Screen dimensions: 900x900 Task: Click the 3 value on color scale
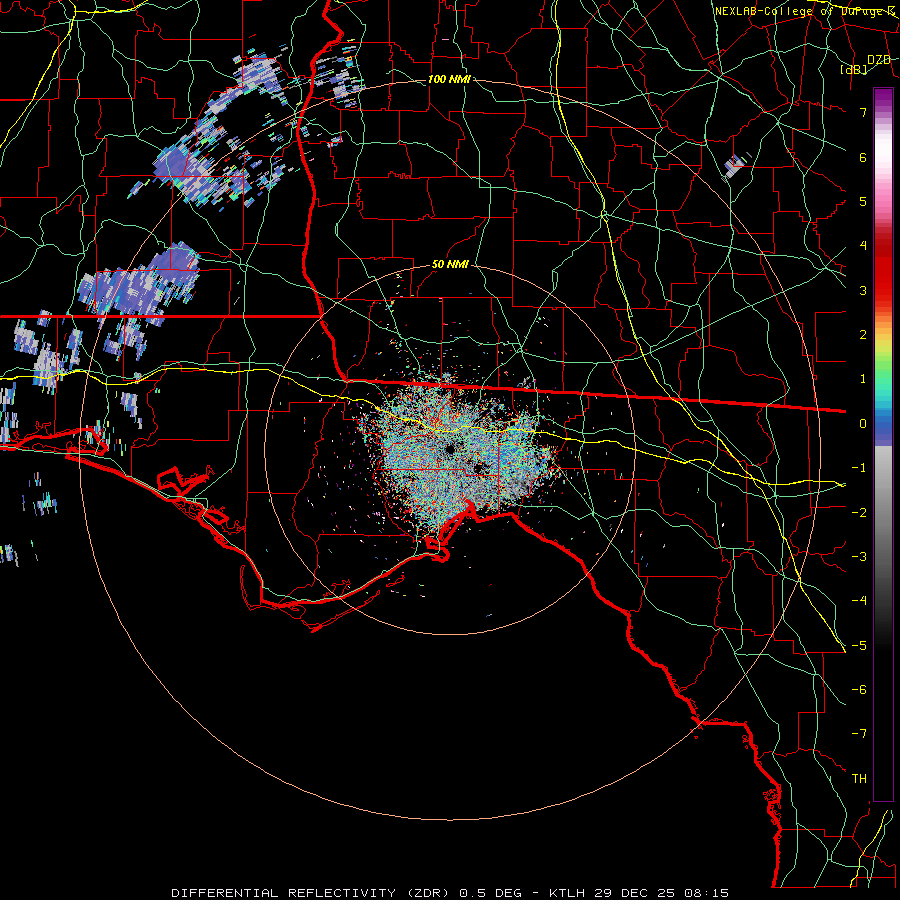863,290
